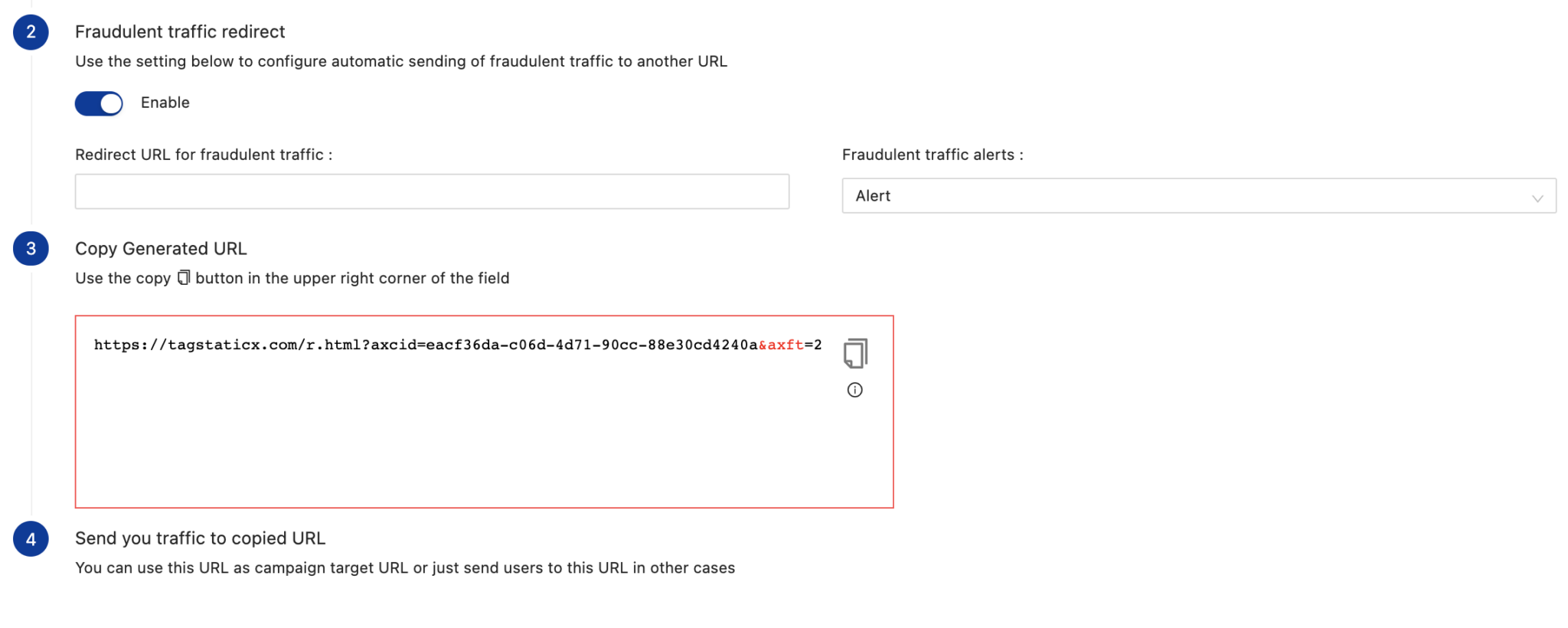Copy the generated URL with copy icon
The height and width of the screenshot is (628, 1568).
[855, 353]
